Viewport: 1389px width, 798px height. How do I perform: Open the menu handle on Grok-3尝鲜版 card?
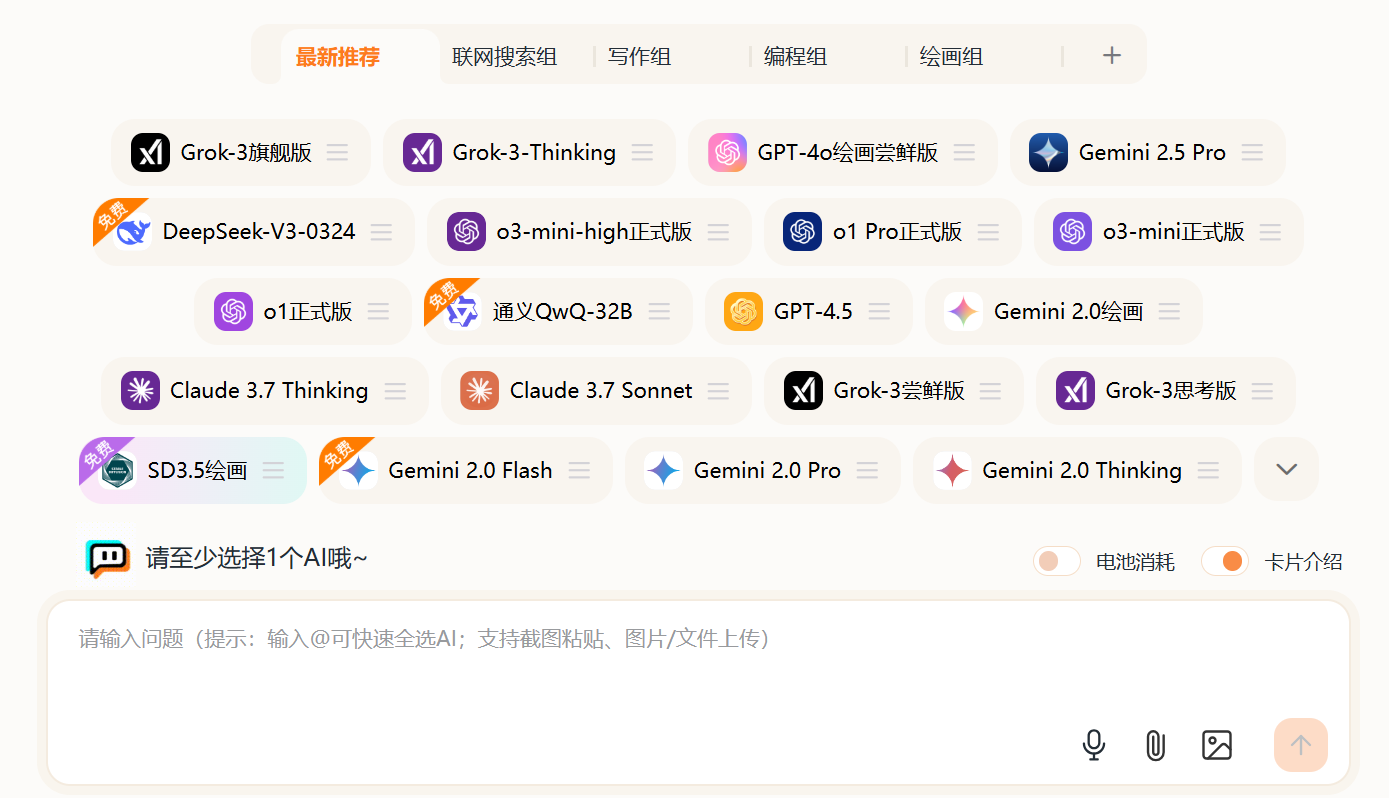click(990, 391)
